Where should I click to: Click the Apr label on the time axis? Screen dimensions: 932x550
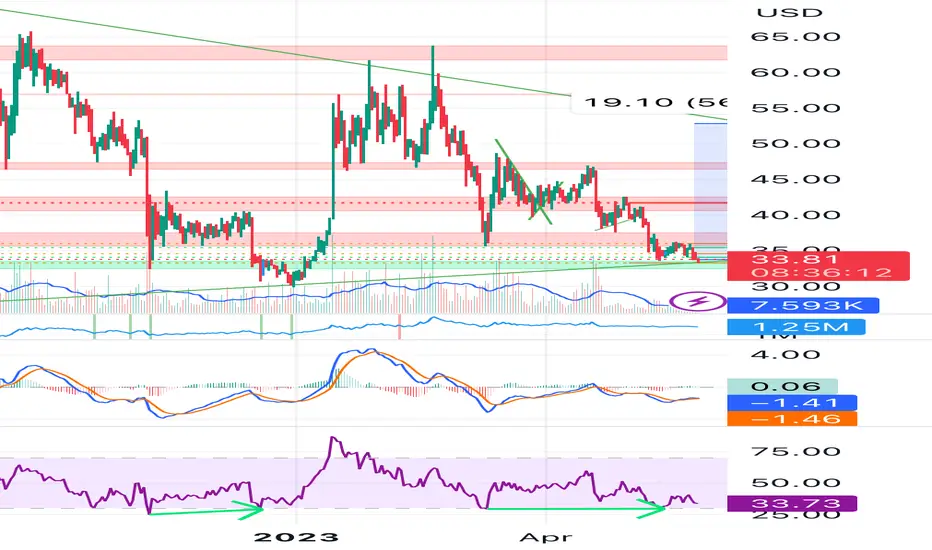click(x=546, y=538)
